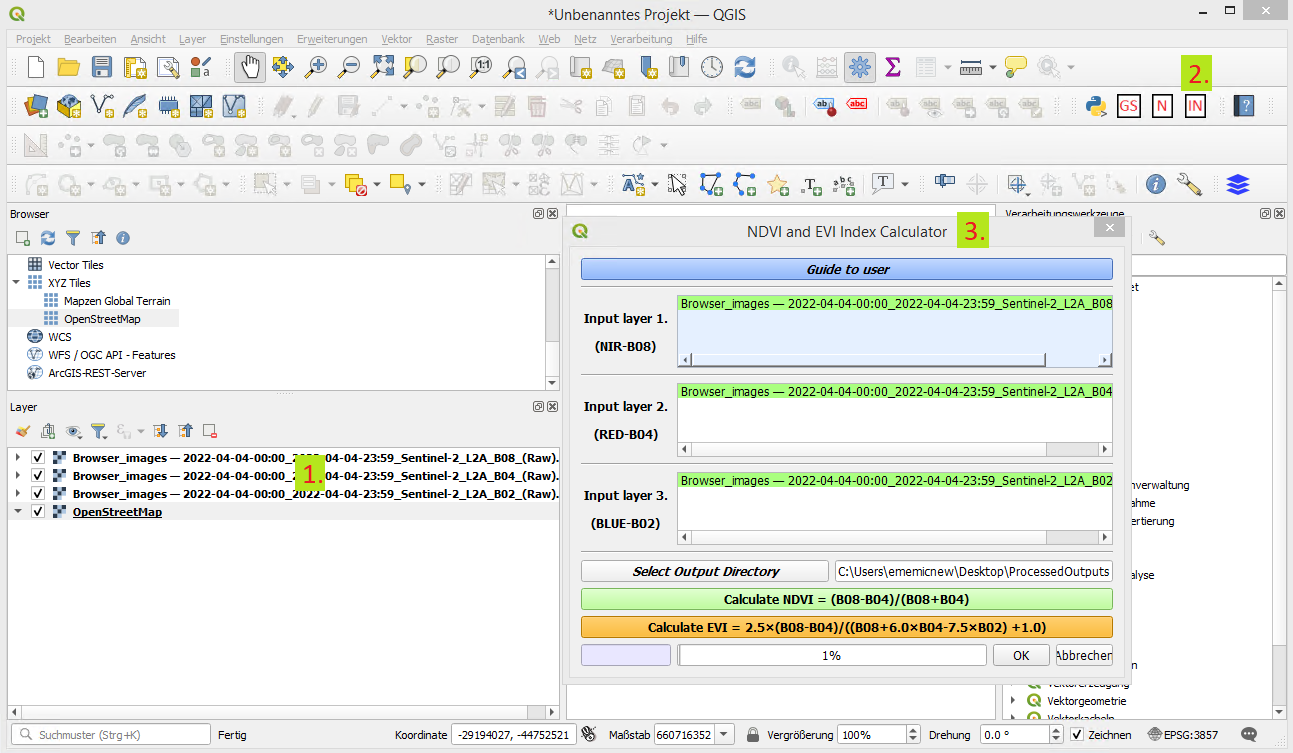Toggle the Zeichnen render checkbox

click(x=1076, y=734)
